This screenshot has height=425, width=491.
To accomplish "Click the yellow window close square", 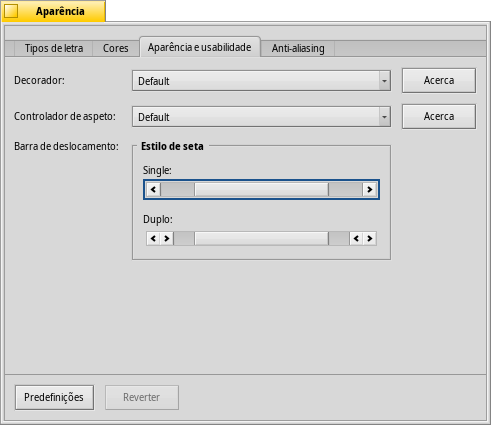I will [11, 11].
